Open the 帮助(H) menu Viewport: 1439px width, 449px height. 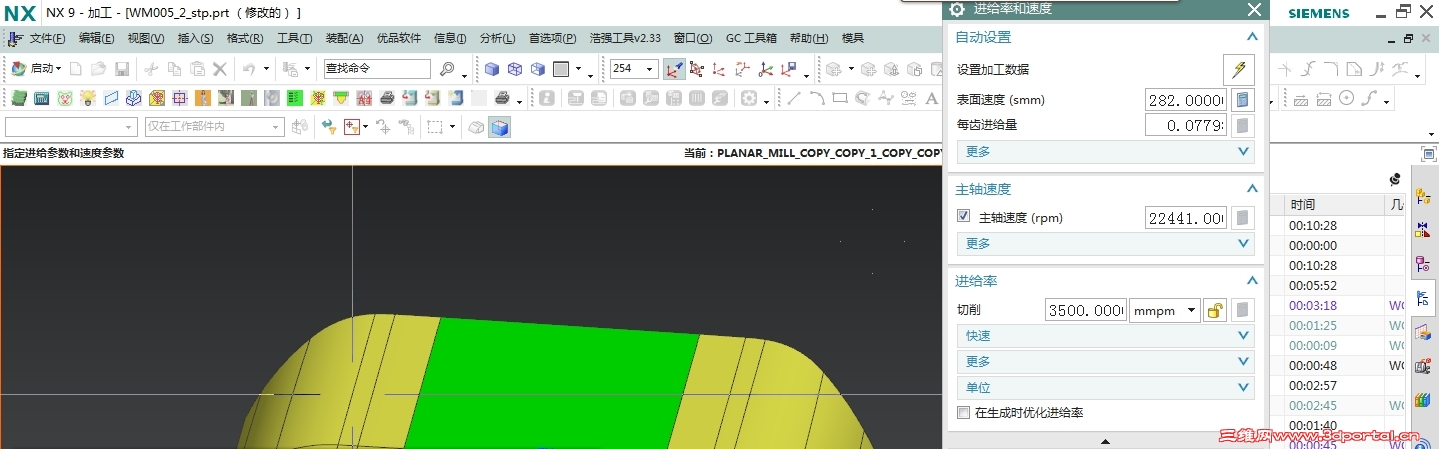[x=809, y=38]
